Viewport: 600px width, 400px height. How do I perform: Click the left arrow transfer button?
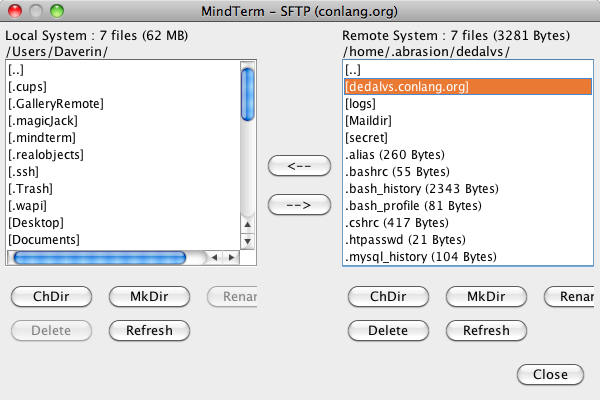[x=299, y=166]
